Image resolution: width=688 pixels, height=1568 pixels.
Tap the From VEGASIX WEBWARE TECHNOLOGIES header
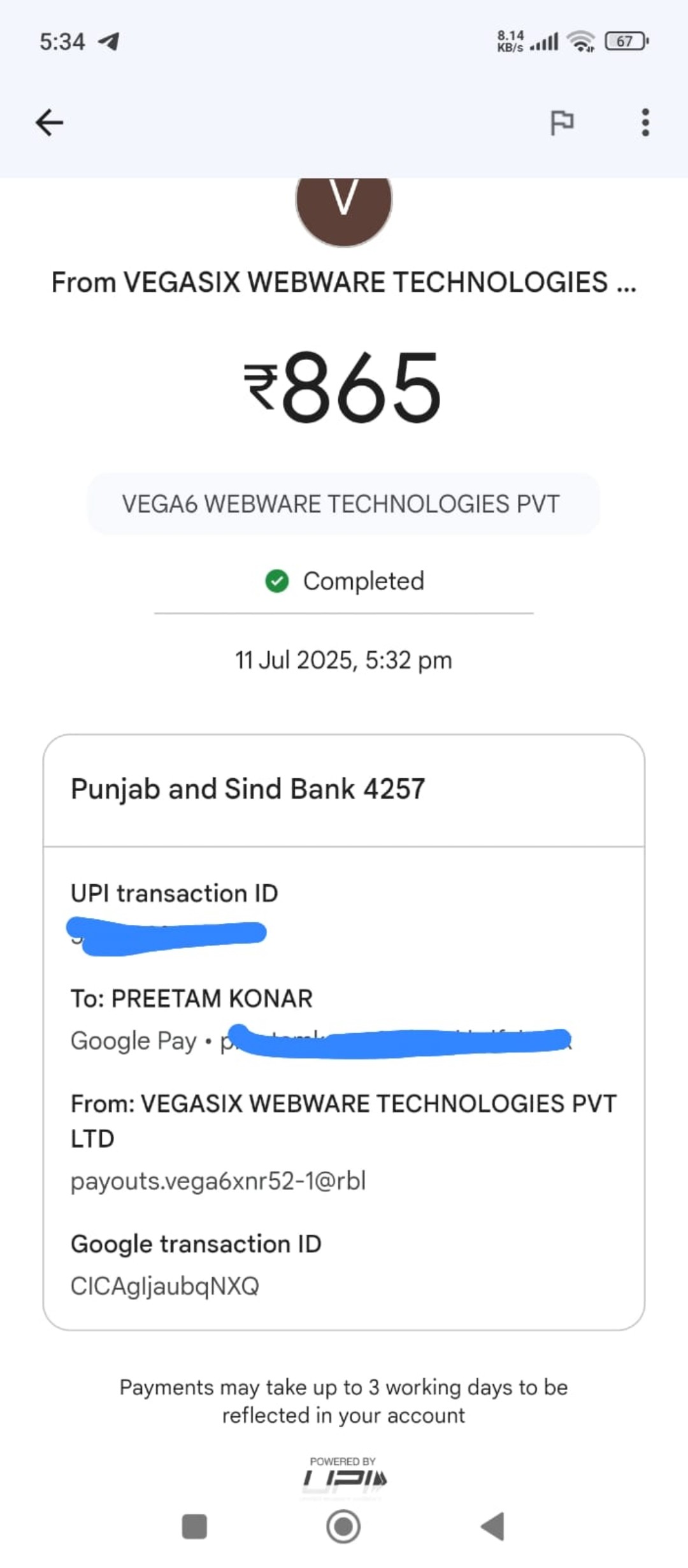pos(344,282)
